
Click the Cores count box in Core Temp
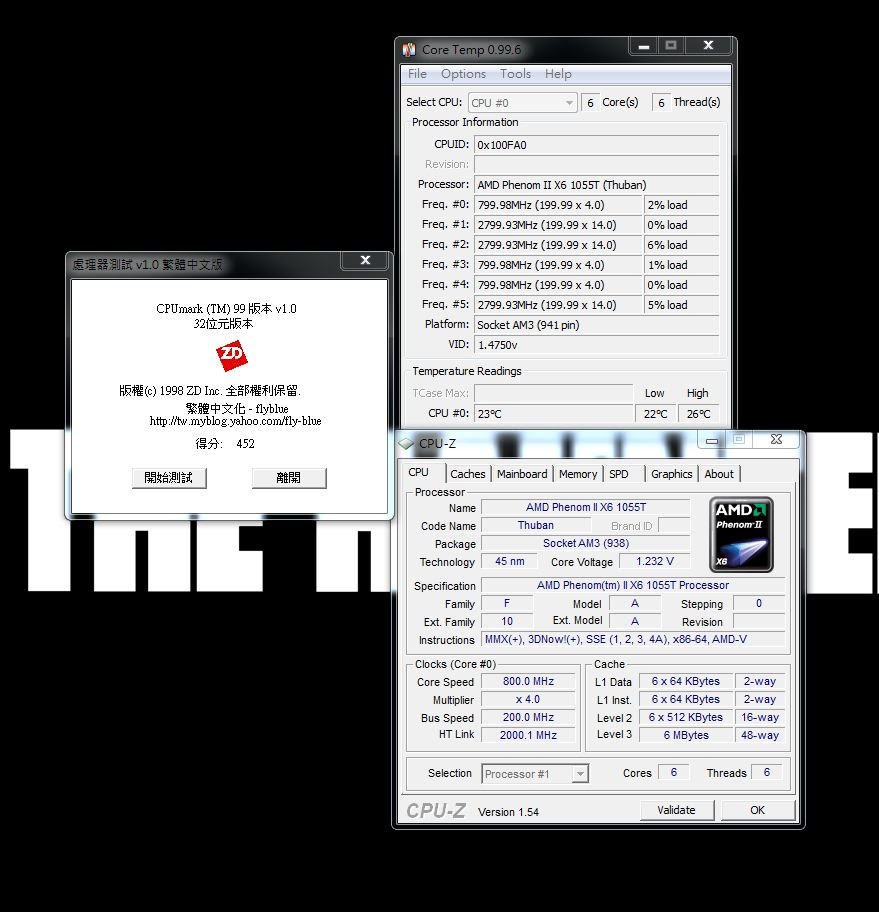pos(590,103)
